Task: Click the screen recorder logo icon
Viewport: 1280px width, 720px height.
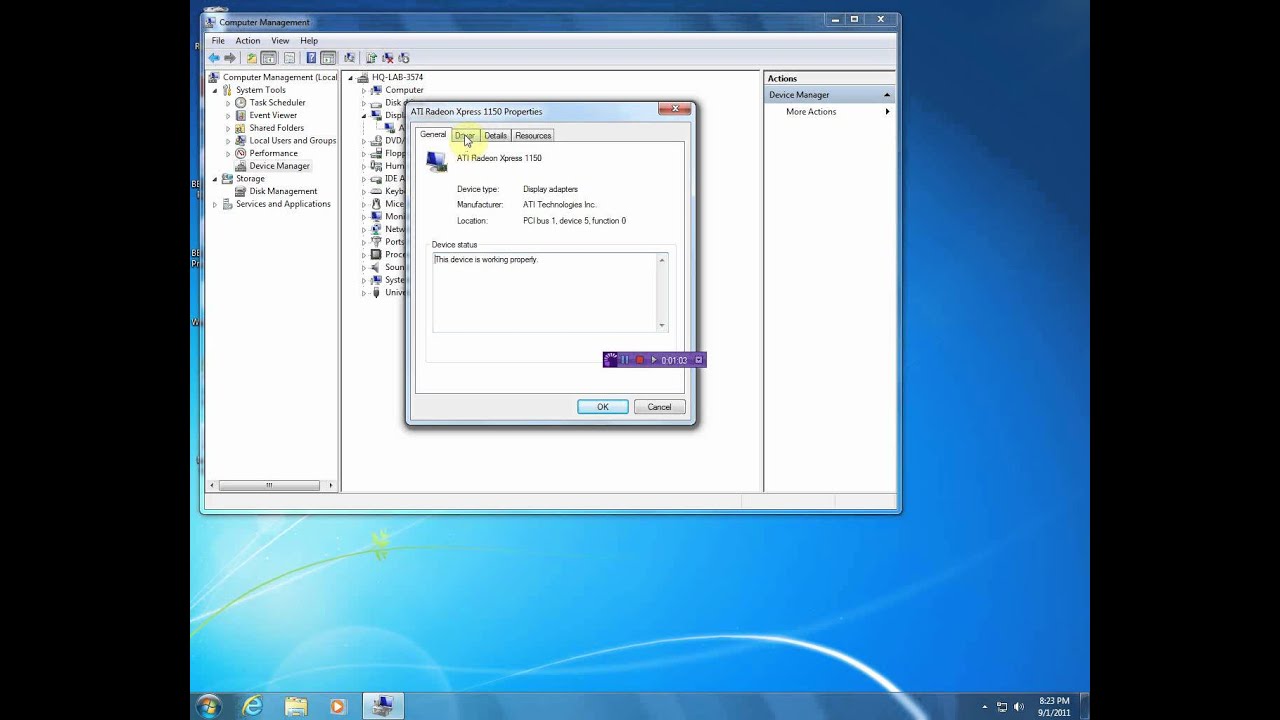Action: 611,360
